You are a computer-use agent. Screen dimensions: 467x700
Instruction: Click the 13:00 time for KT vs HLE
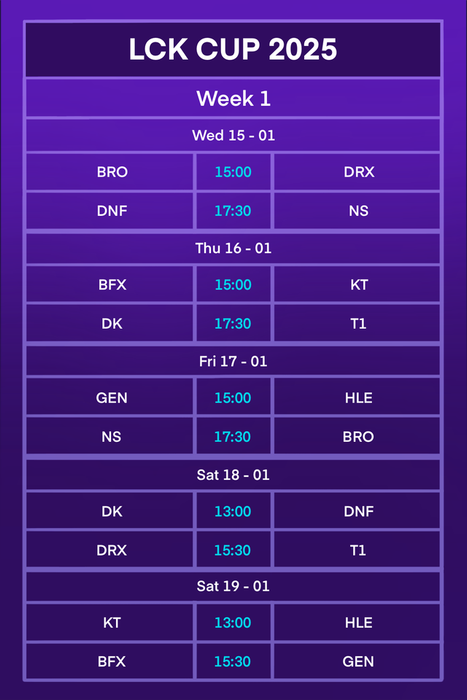pyautogui.click(x=233, y=622)
